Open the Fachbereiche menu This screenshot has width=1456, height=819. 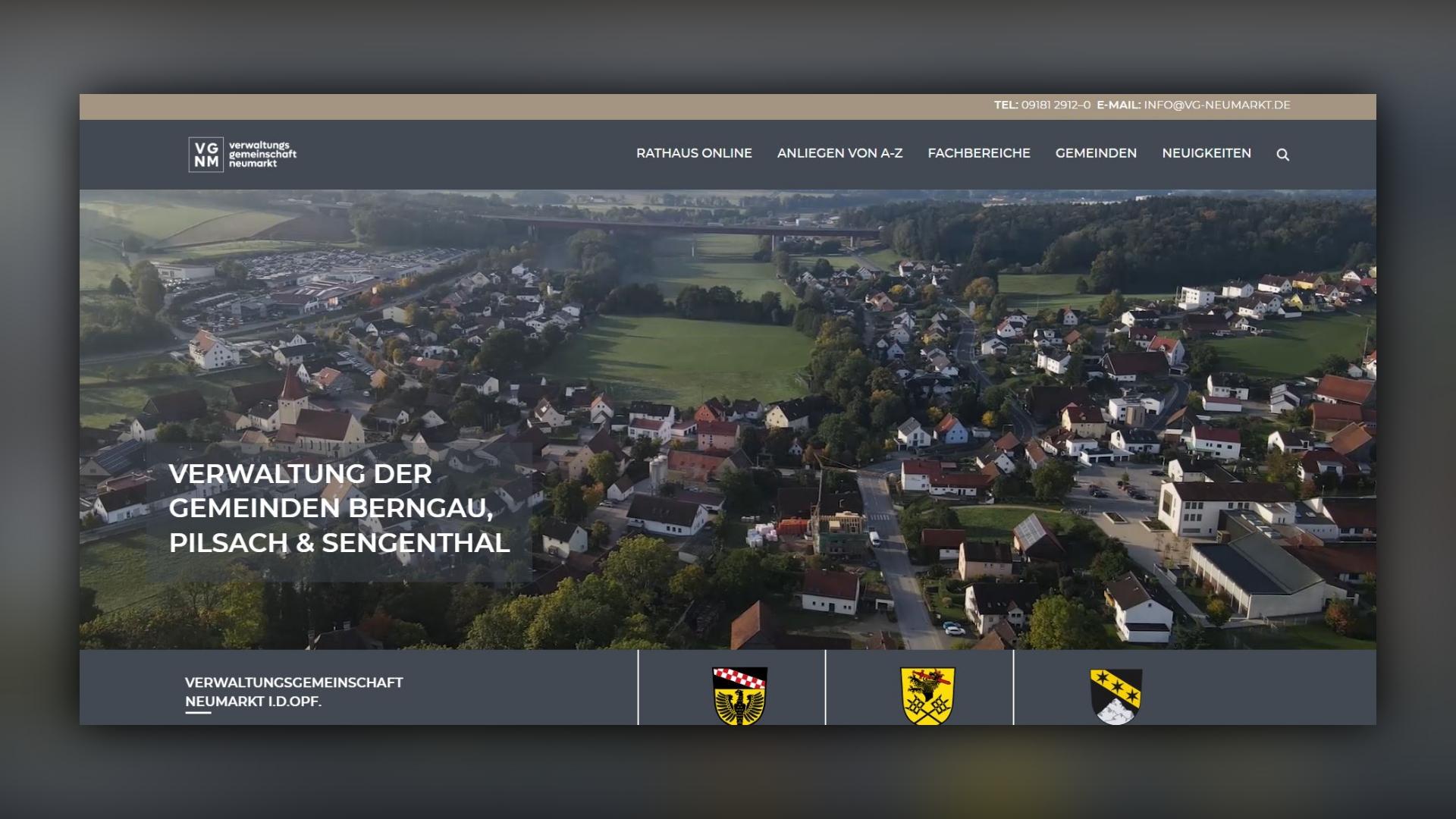979,153
